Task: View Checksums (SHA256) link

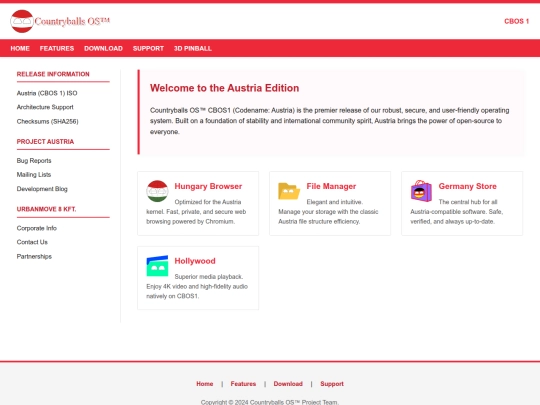Action: (48, 121)
